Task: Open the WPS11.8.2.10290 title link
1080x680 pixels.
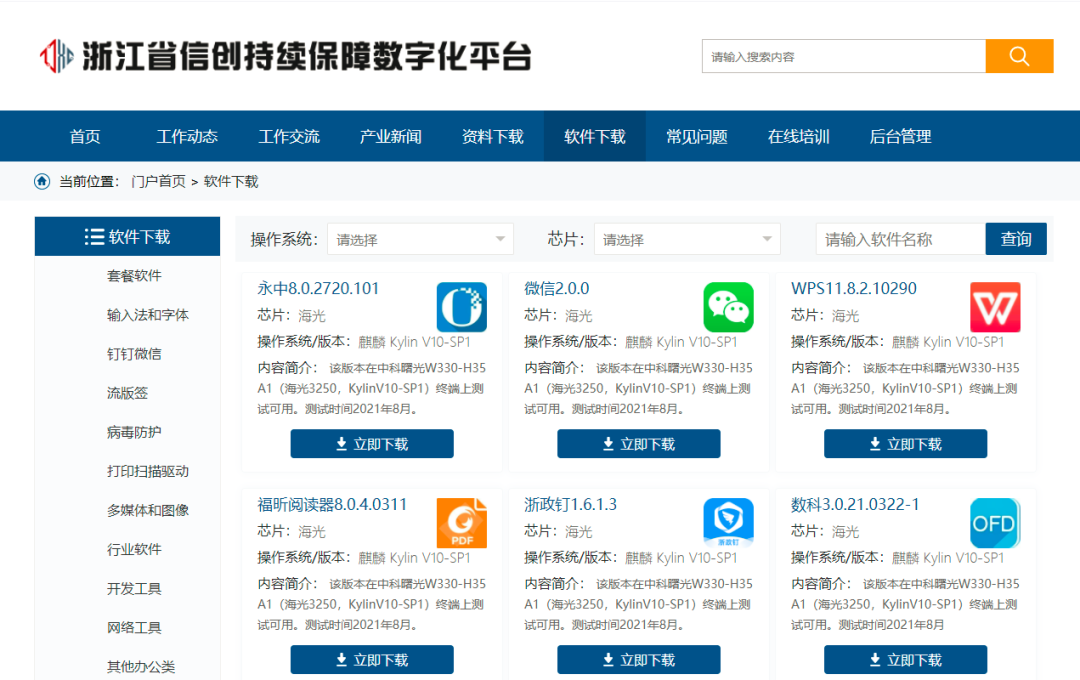Action: point(853,289)
